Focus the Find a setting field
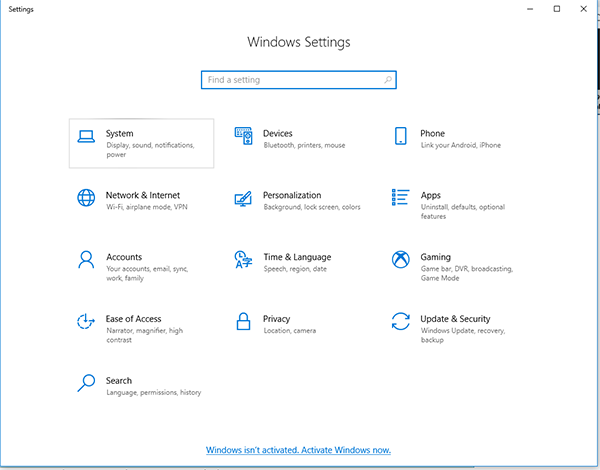The height and width of the screenshot is (470, 600). [x=299, y=80]
